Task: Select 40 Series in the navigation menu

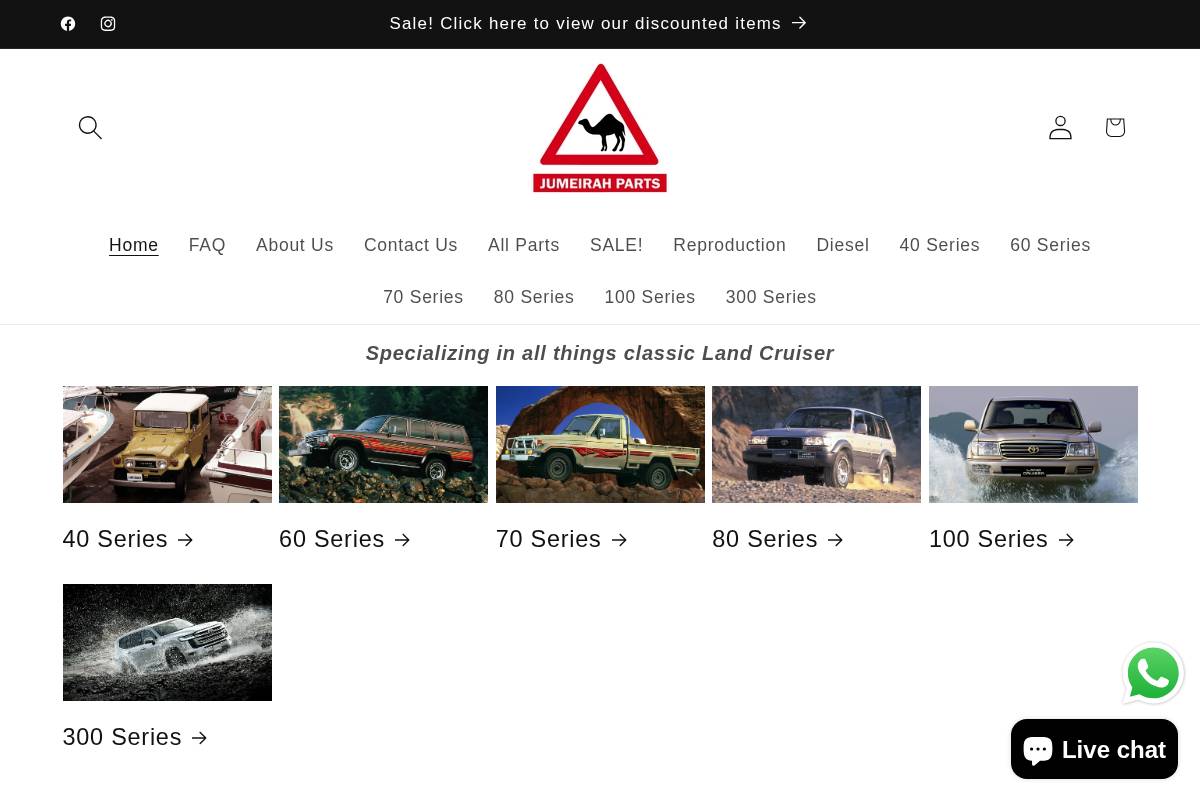Action: (x=940, y=245)
